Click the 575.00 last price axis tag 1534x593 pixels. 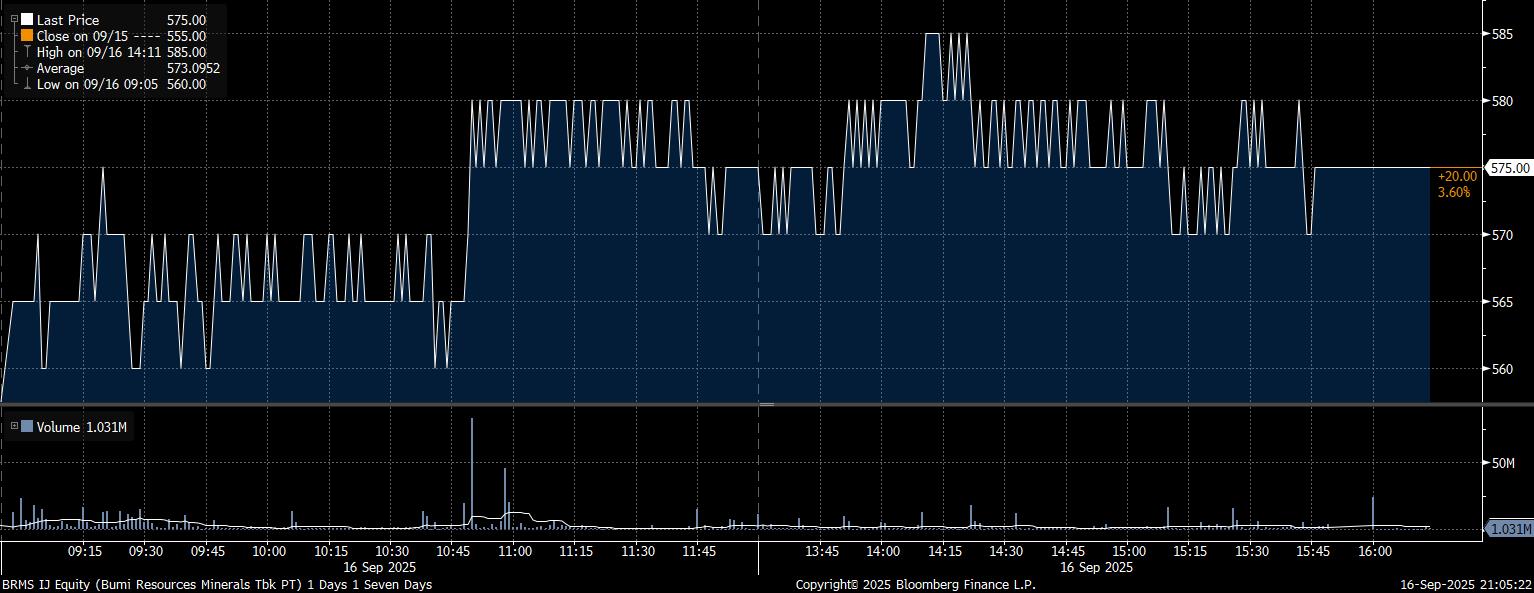[1510, 168]
